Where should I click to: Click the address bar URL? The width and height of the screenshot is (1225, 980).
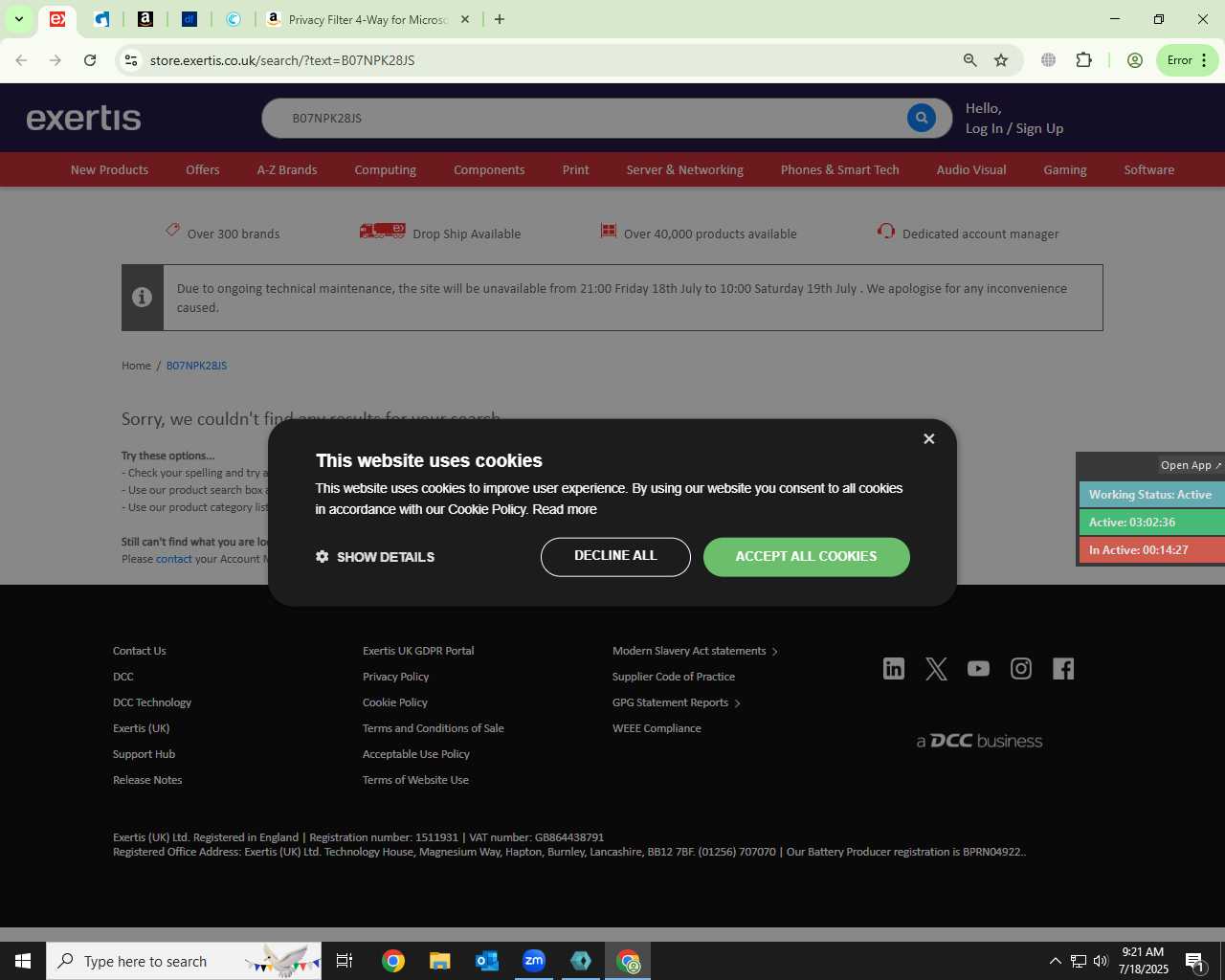282,60
